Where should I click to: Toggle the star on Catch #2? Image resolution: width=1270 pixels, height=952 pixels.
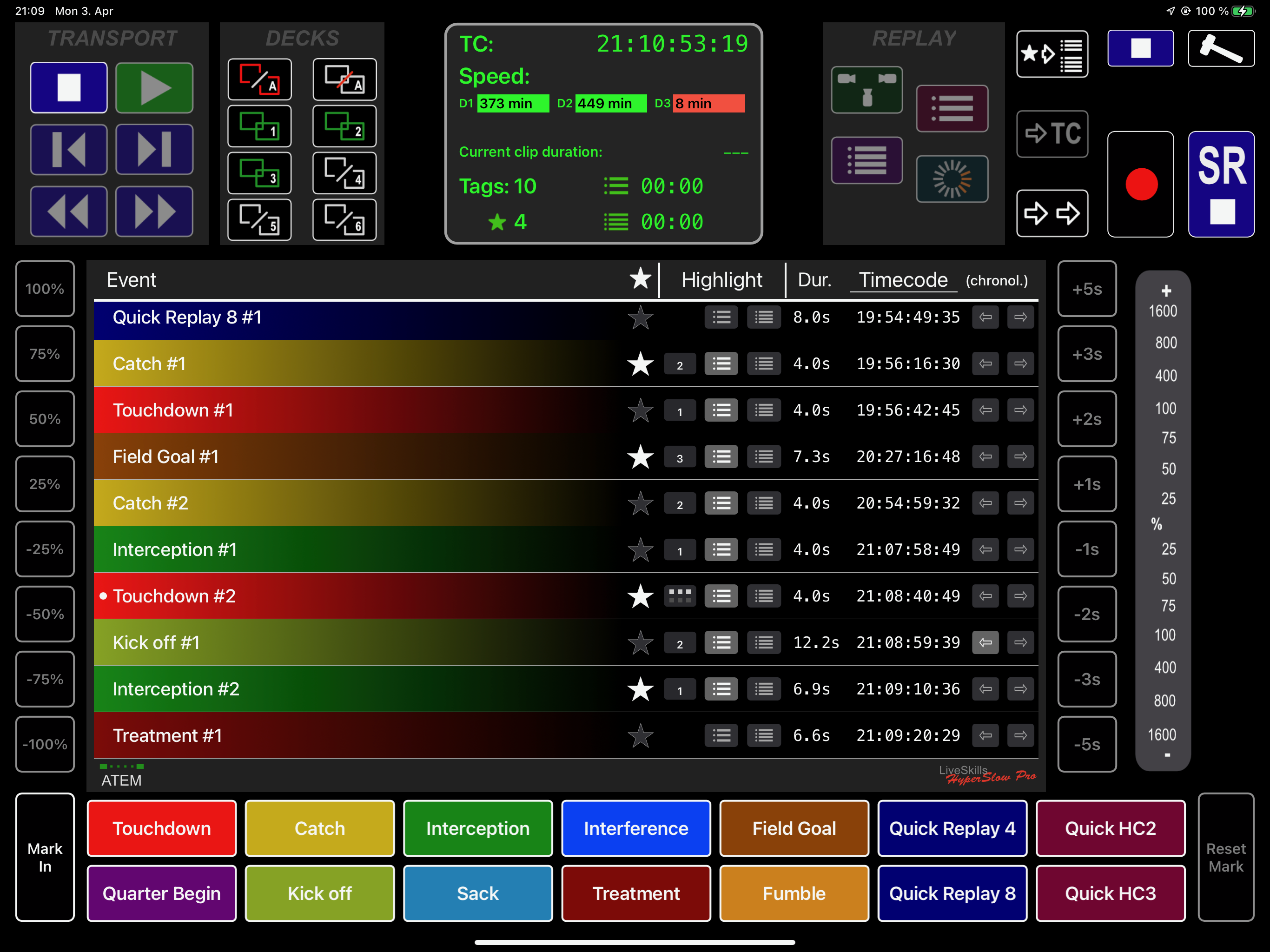[x=640, y=503]
